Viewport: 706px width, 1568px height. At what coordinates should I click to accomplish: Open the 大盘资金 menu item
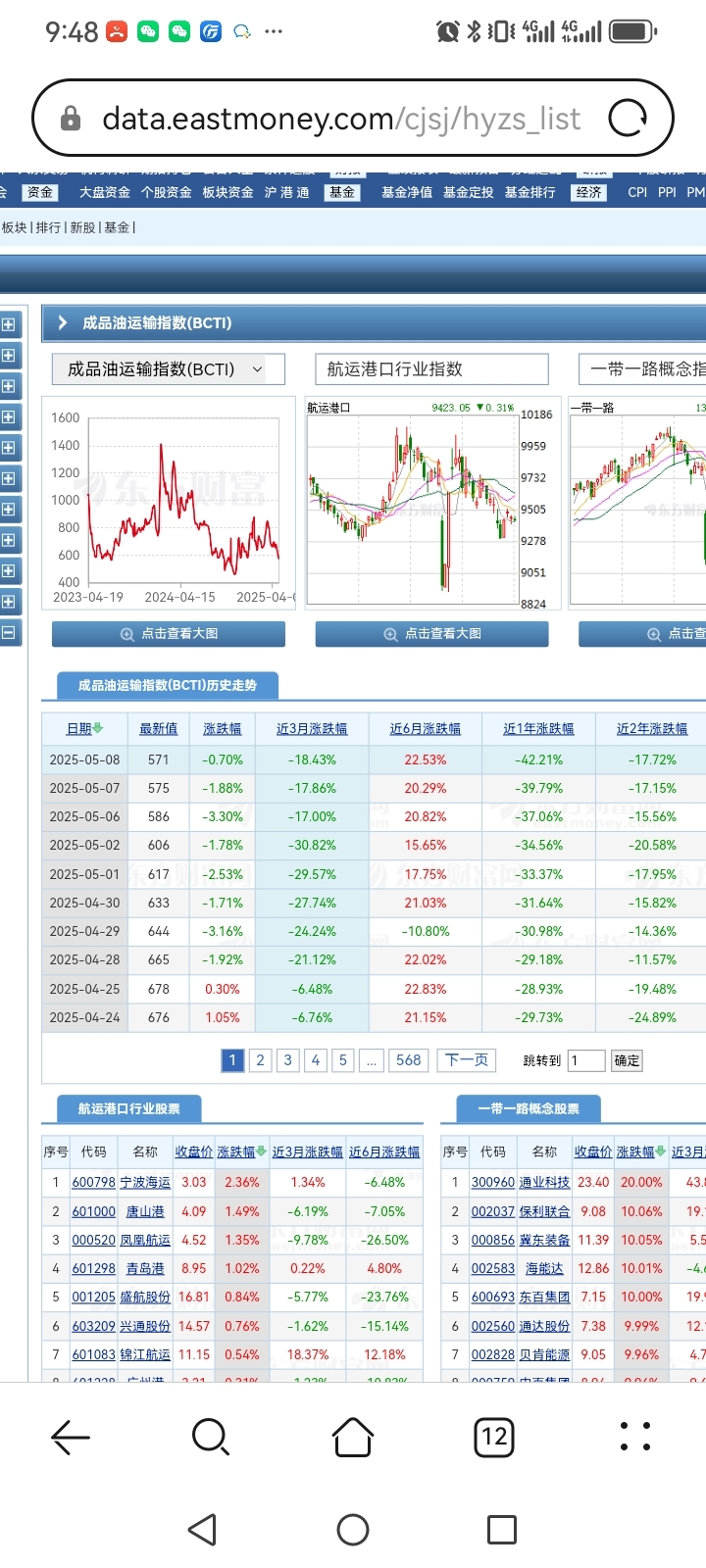click(105, 192)
